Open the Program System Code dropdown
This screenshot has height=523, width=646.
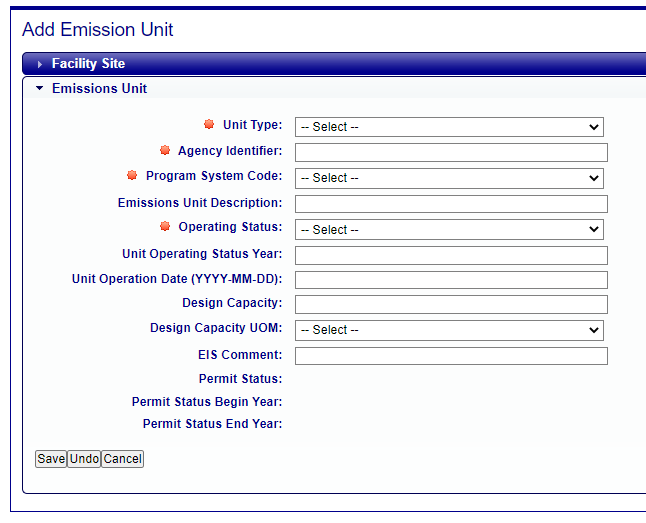pos(449,178)
